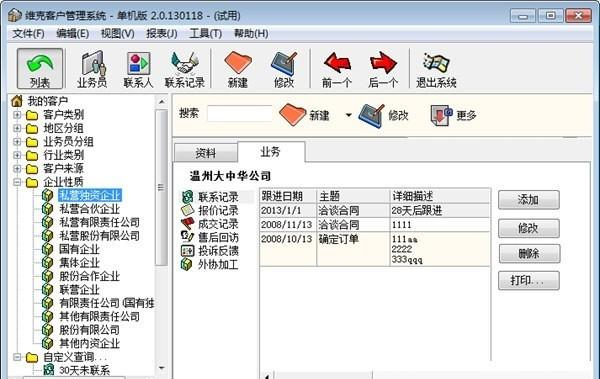Collapse the 企业性质 tree node

17,182
